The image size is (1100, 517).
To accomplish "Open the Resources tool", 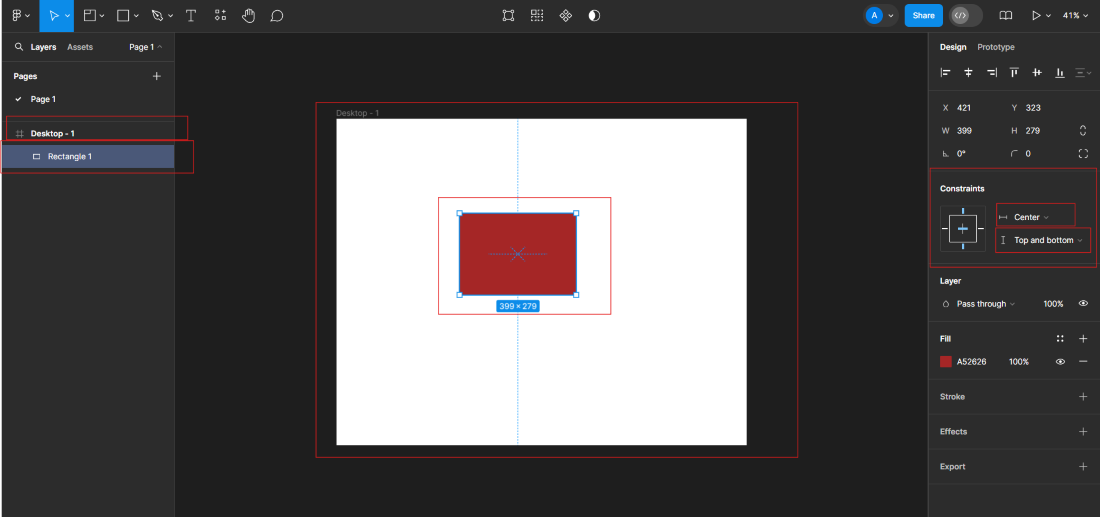I will tap(220, 15).
